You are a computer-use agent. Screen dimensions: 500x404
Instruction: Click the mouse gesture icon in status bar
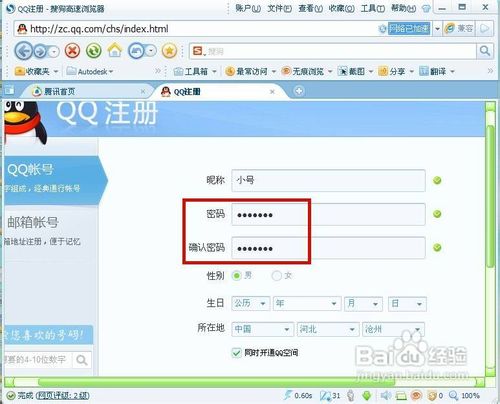tap(350, 396)
